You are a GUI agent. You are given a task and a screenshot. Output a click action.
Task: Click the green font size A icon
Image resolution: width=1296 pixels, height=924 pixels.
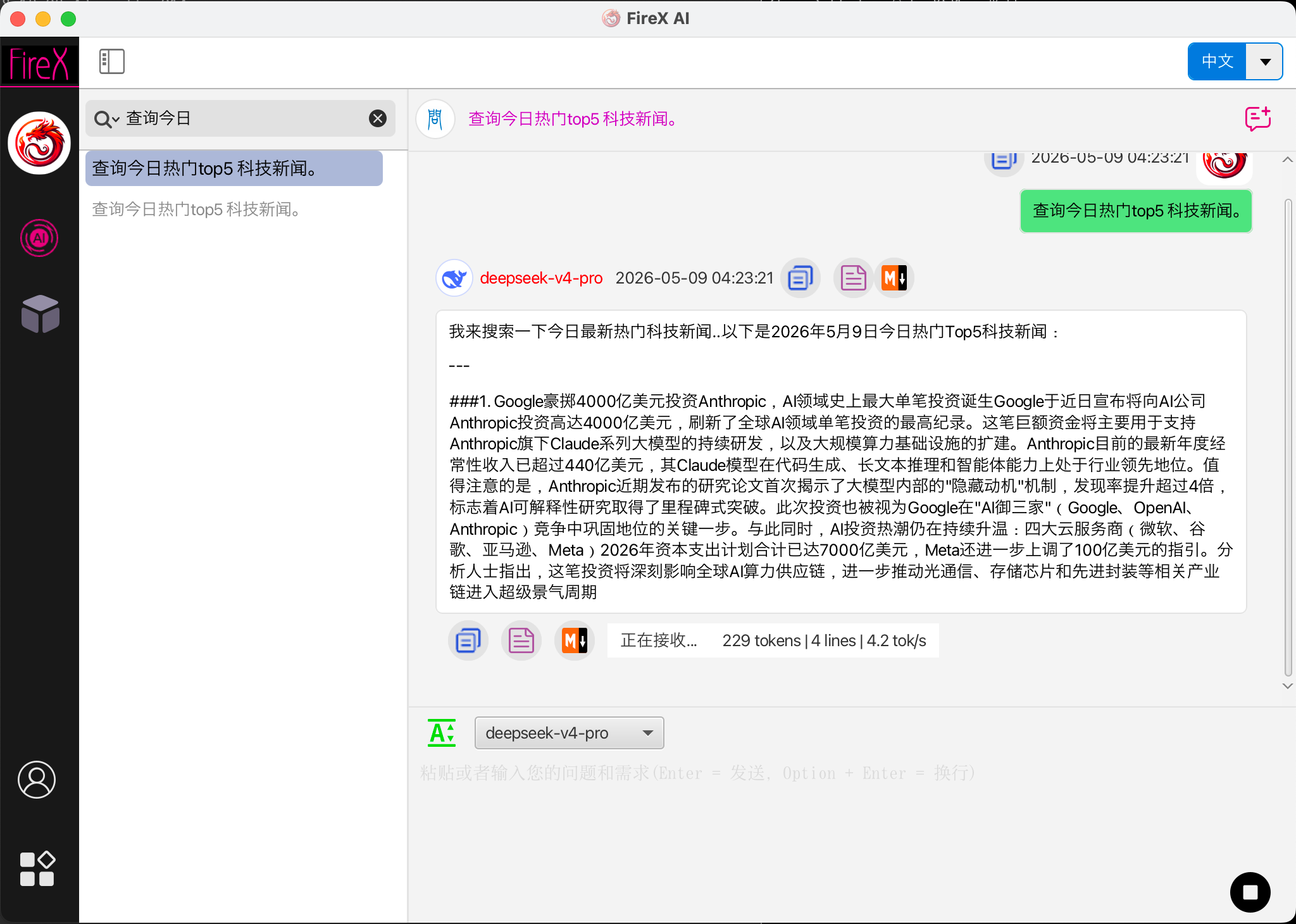point(442,733)
